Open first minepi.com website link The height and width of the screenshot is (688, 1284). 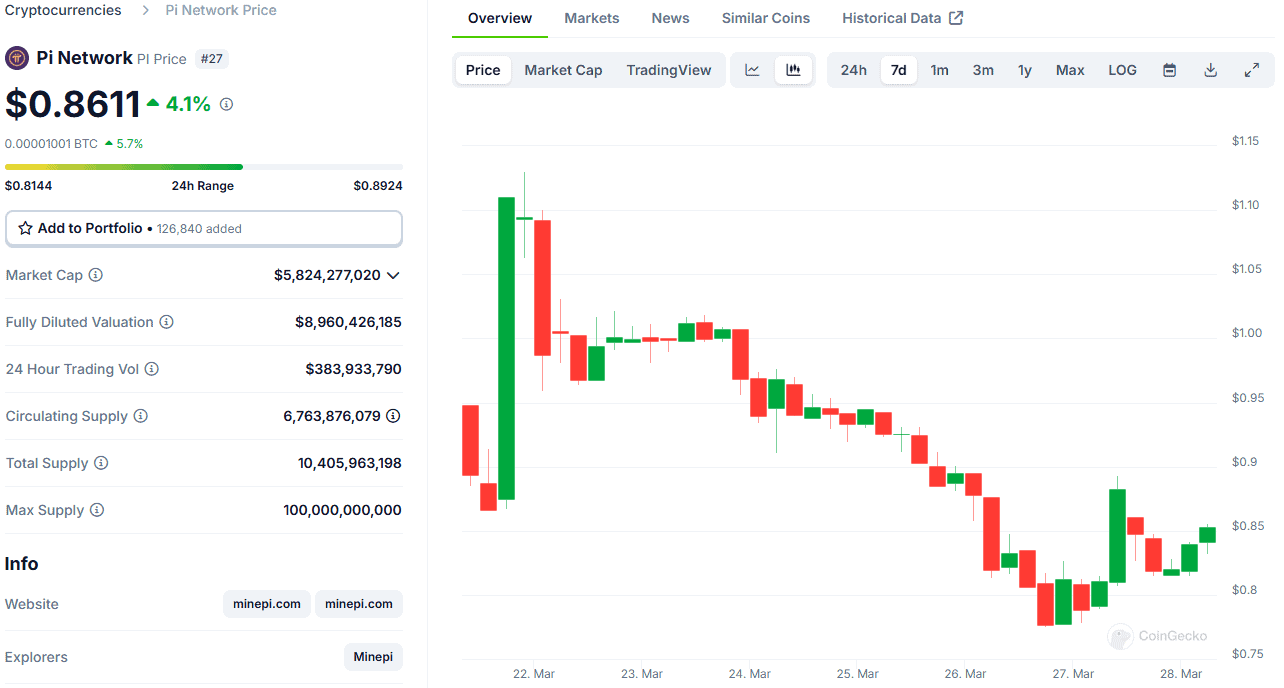[x=267, y=604]
